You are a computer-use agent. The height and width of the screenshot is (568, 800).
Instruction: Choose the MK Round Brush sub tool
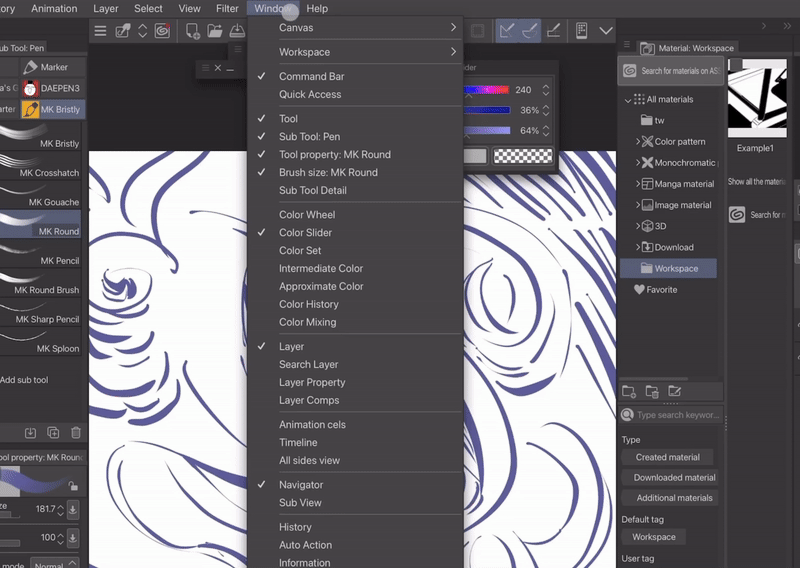point(40,283)
